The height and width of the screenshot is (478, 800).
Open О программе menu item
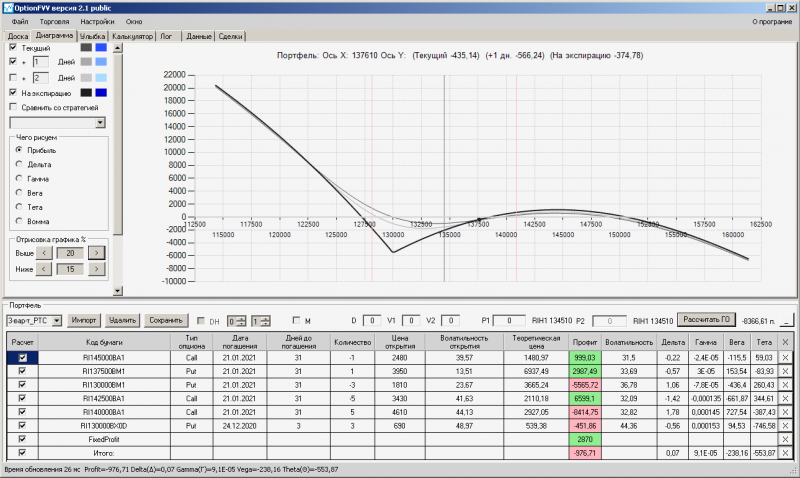(x=772, y=21)
